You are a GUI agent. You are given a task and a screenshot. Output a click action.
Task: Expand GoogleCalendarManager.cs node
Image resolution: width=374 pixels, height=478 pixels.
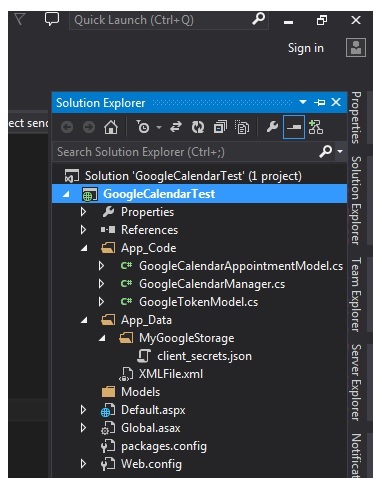[x=101, y=284]
